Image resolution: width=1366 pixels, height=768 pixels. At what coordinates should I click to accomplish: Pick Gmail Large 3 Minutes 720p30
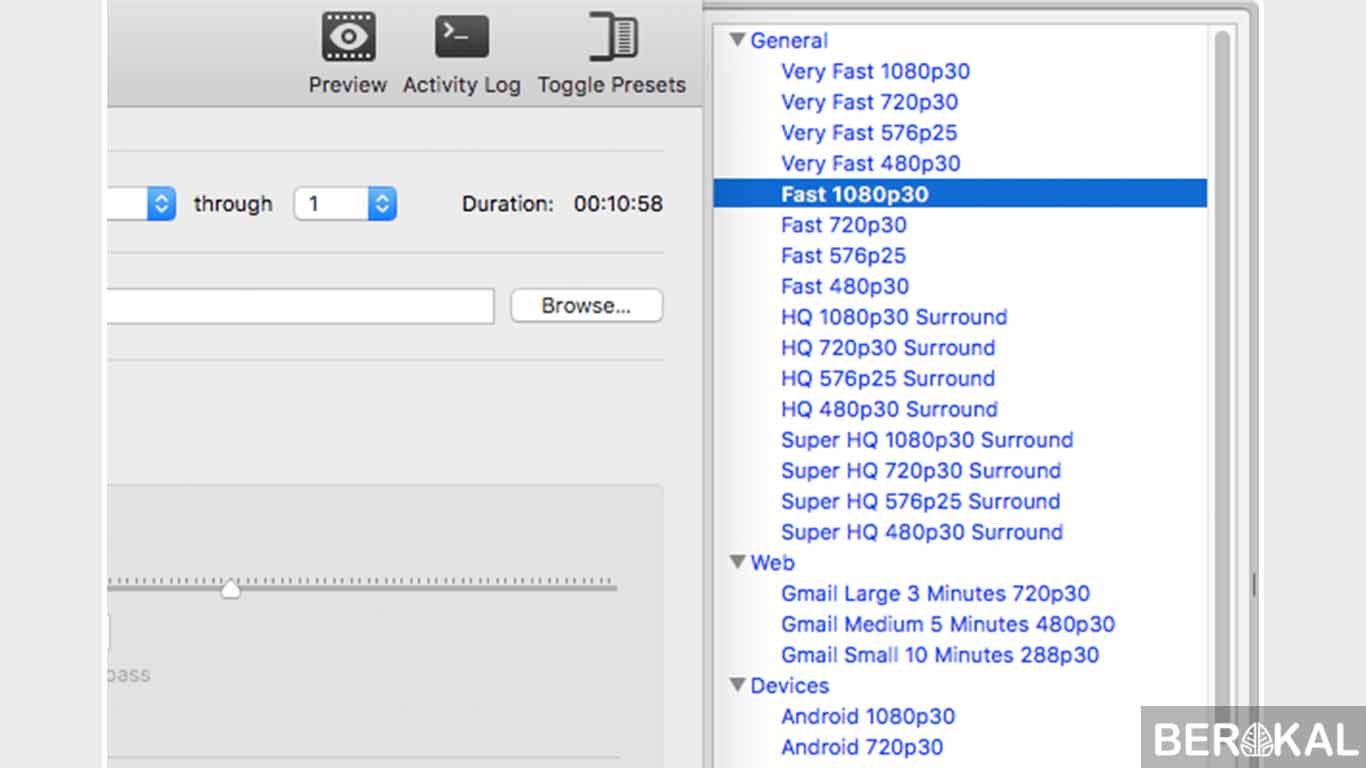pos(936,594)
